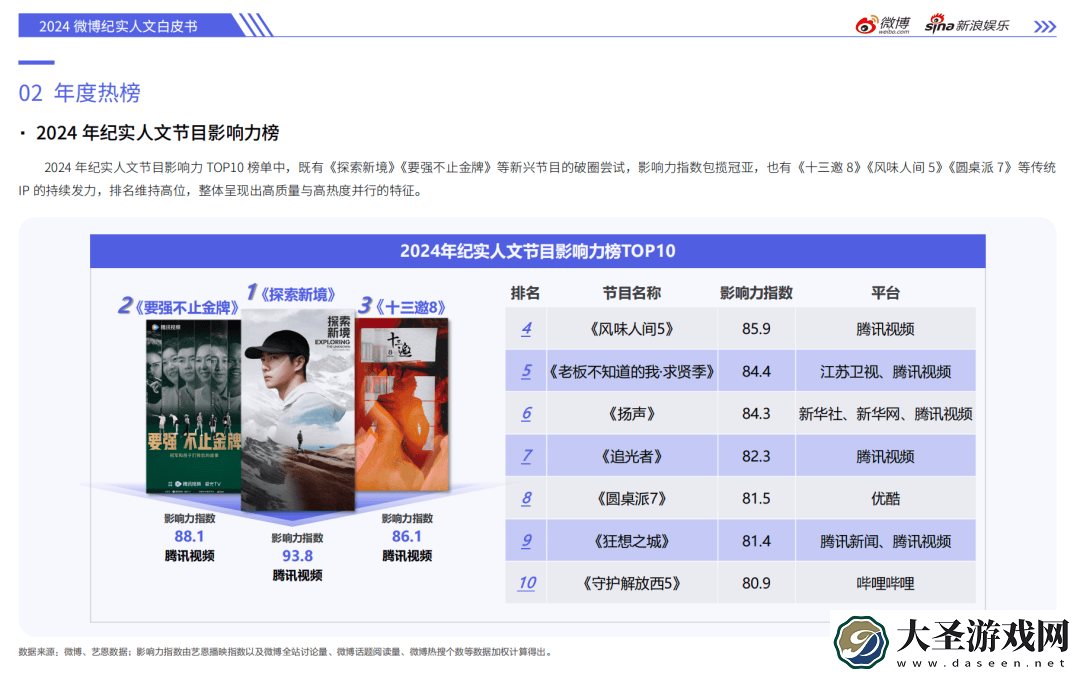The image size is (1080, 675).
Task: Click the 数据来源 footnote text
Action: pos(285,652)
